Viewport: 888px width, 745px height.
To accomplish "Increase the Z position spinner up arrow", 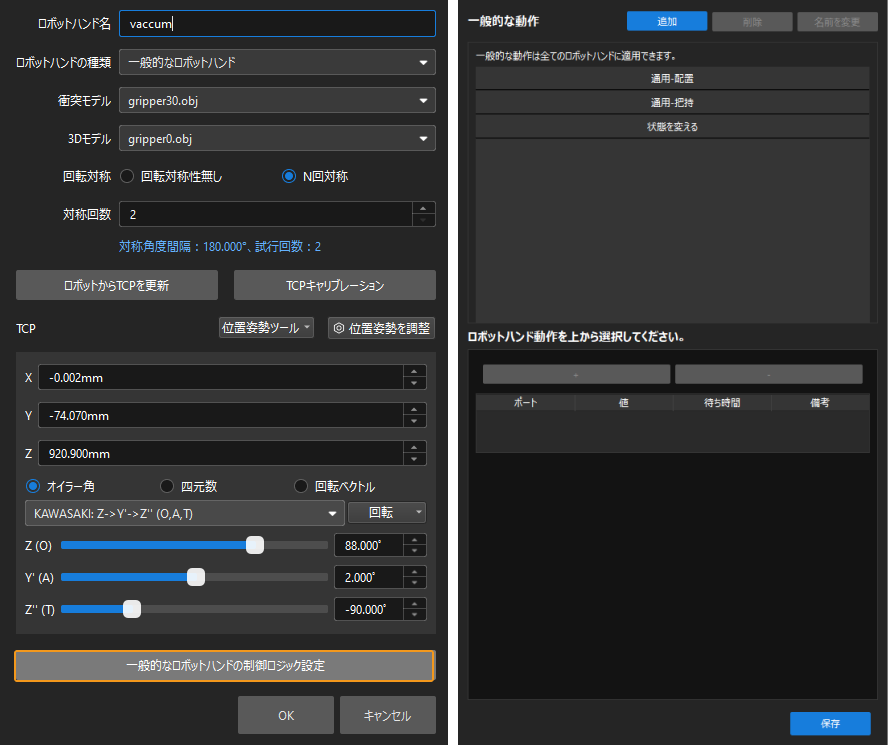I will click(x=414, y=447).
